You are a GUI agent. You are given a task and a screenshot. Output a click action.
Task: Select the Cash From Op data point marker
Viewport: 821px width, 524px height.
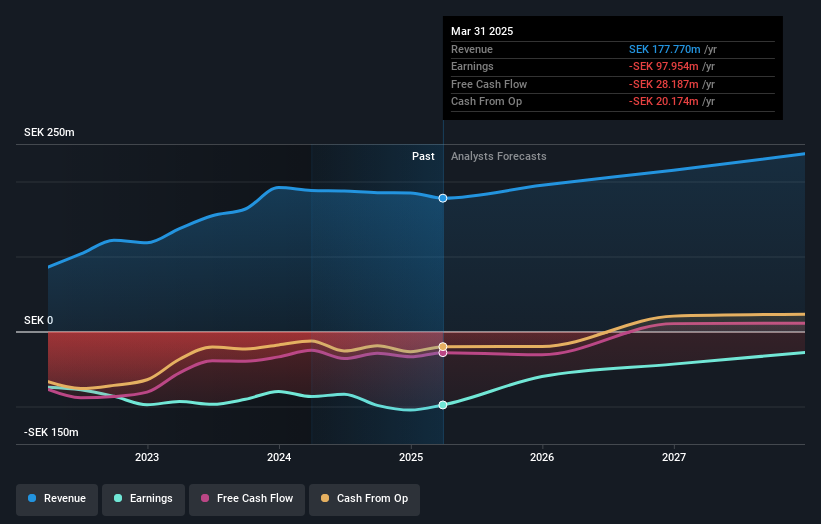(443, 347)
